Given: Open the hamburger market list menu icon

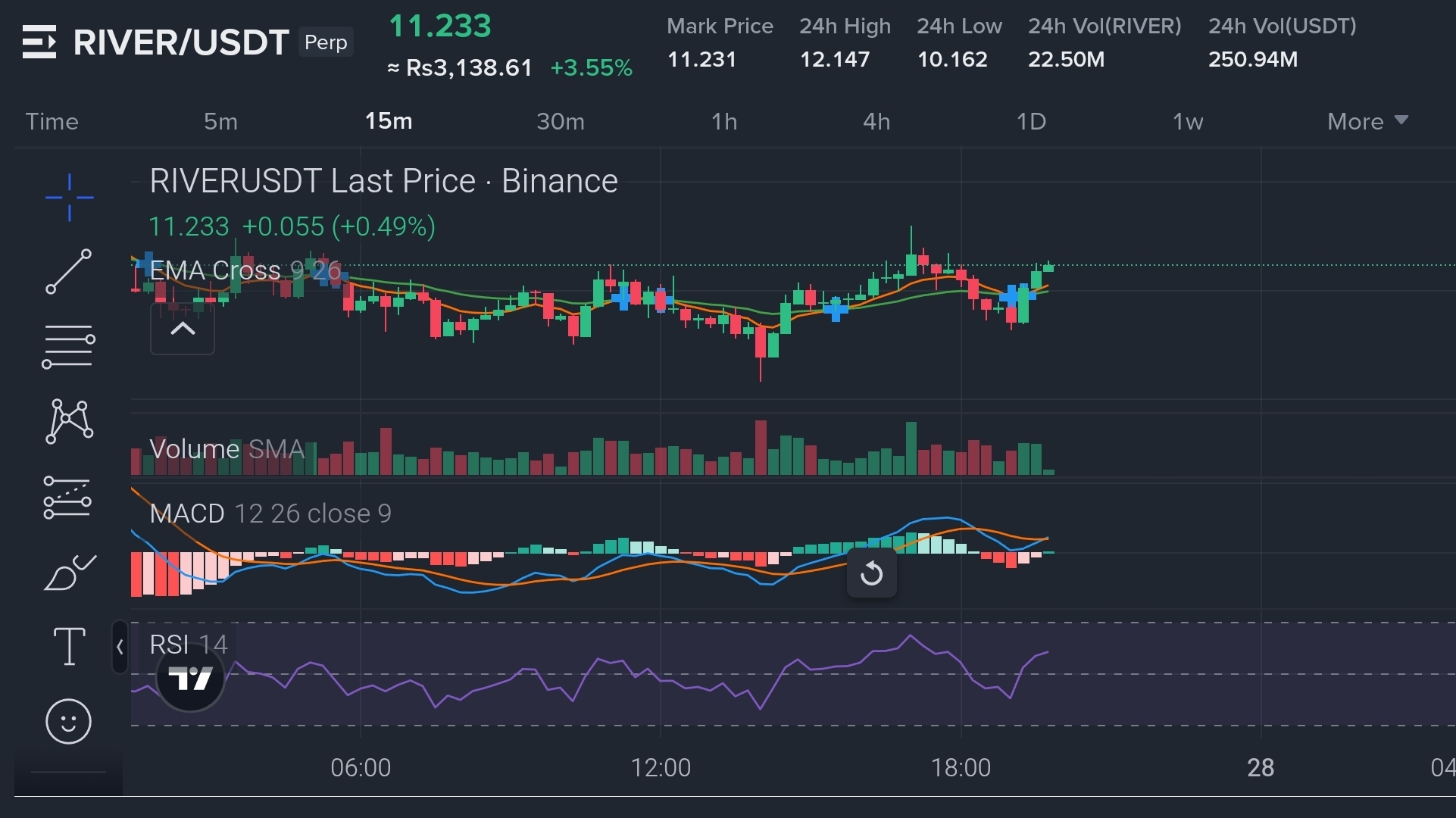Looking at the screenshot, I should click(x=39, y=42).
